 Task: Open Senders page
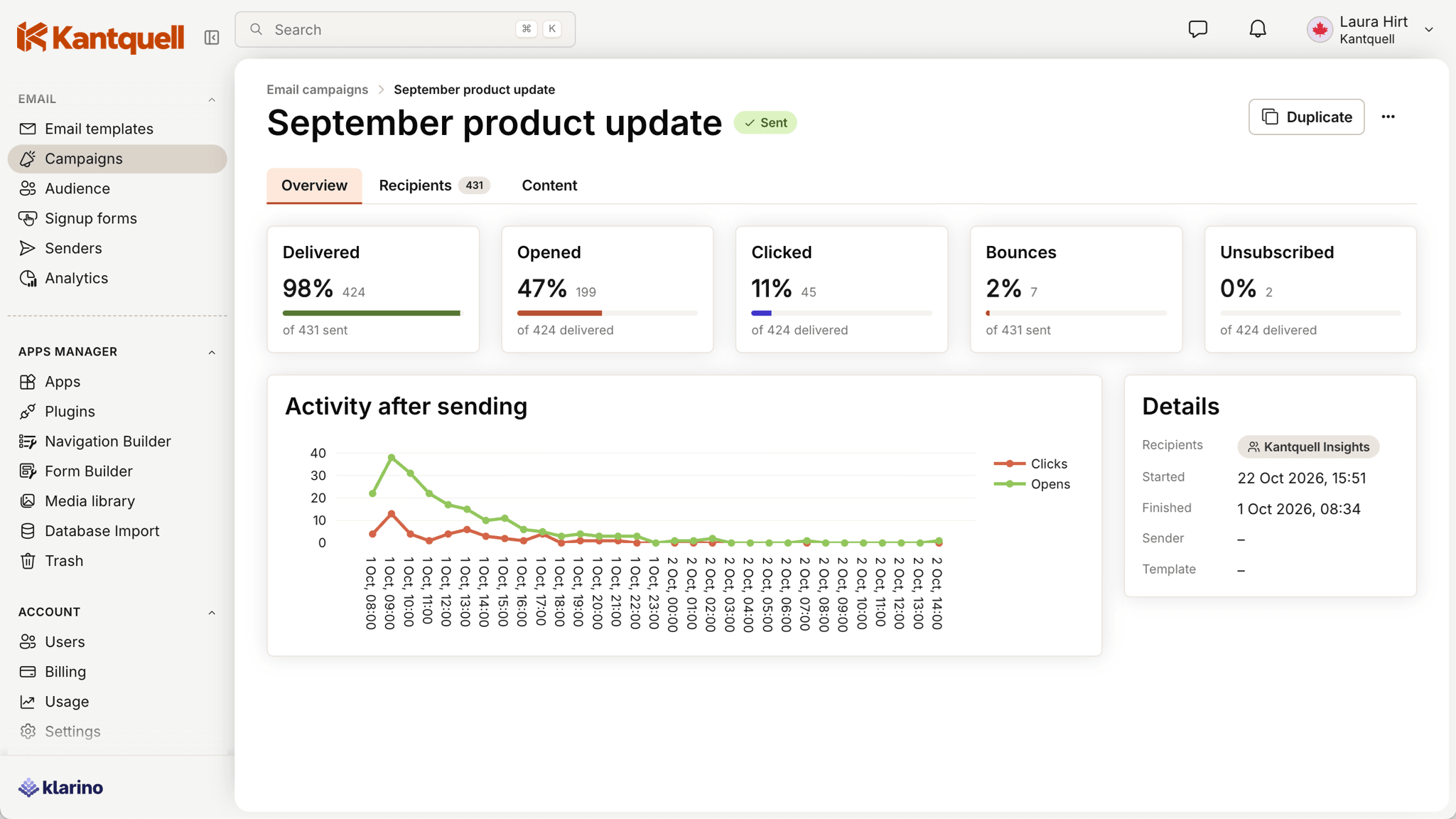point(117,248)
